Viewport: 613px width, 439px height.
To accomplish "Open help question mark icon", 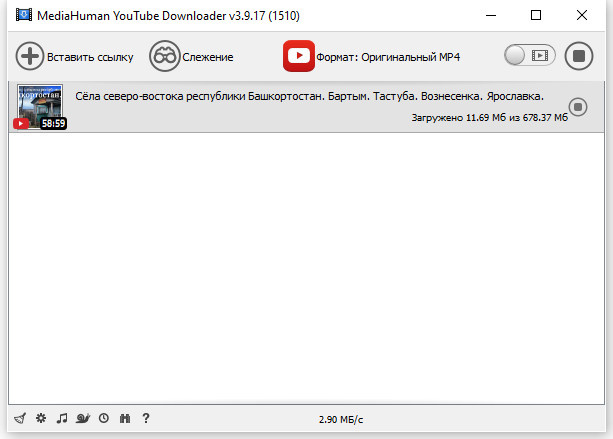I will 146,418.
